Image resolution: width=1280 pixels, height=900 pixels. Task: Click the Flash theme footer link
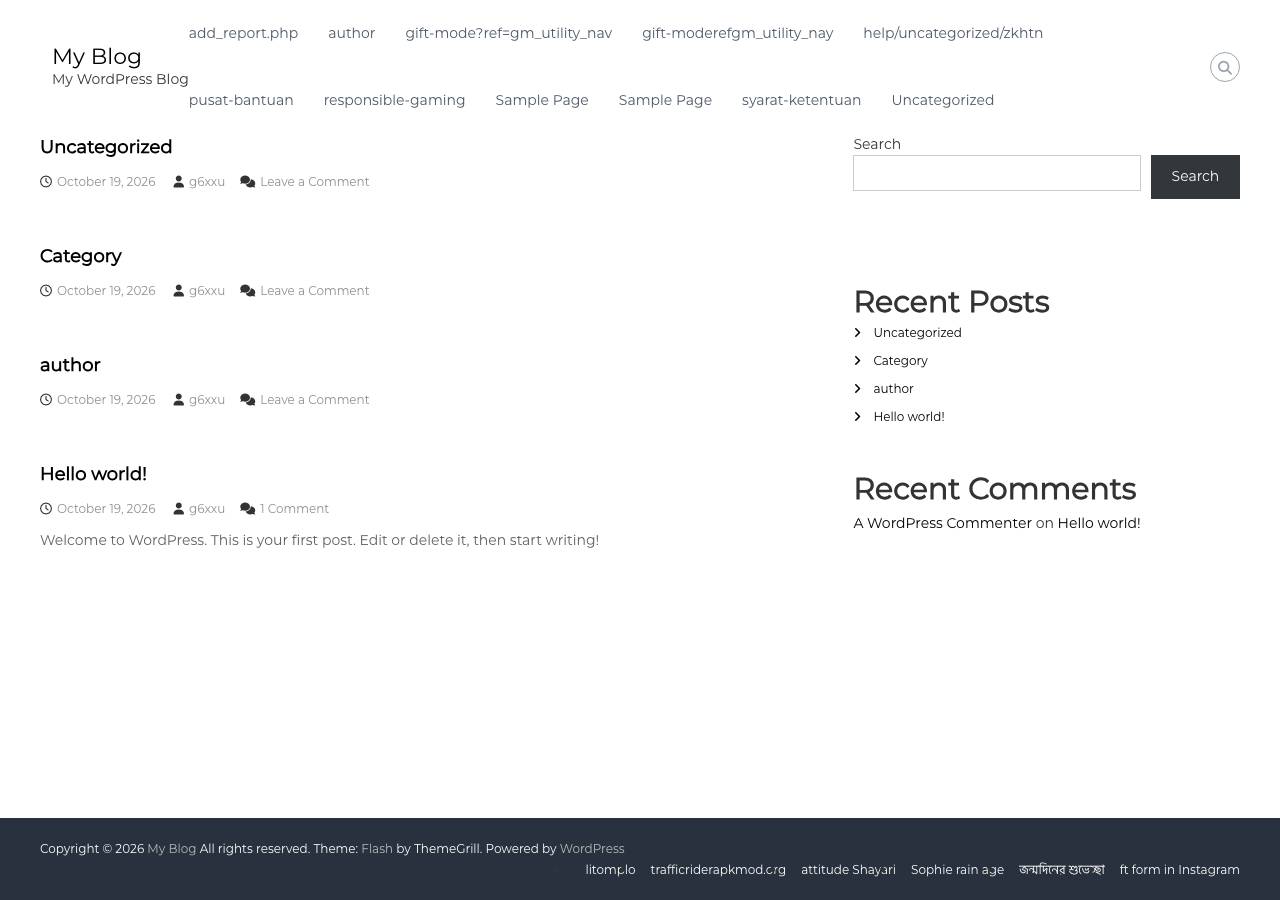click(377, 849)
